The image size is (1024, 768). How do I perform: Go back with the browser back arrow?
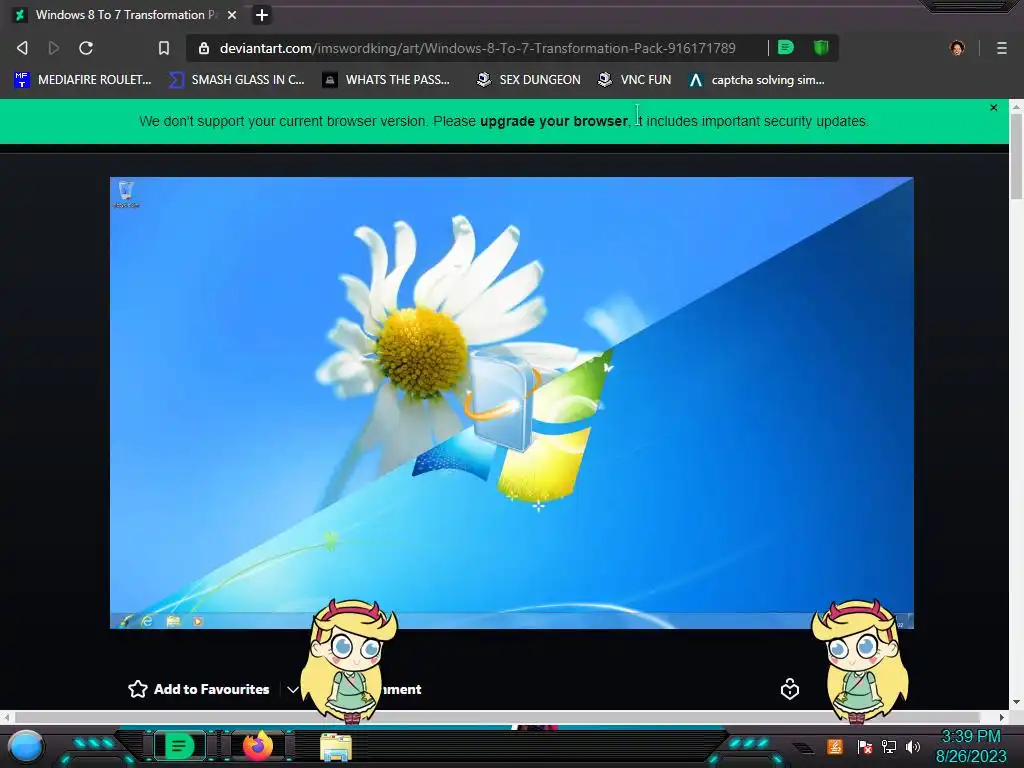[x=22, y=48]
